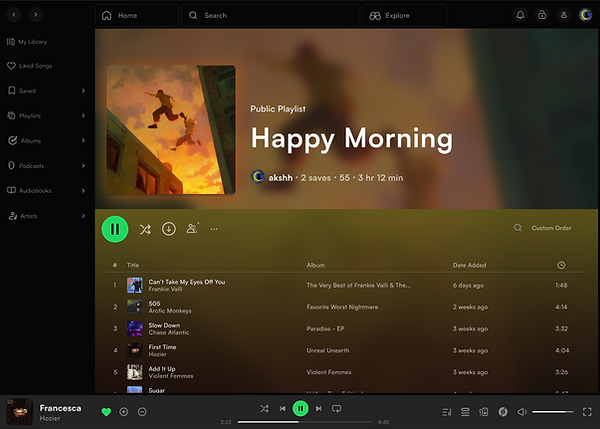Open Audiobooks in sidebar

29,190
